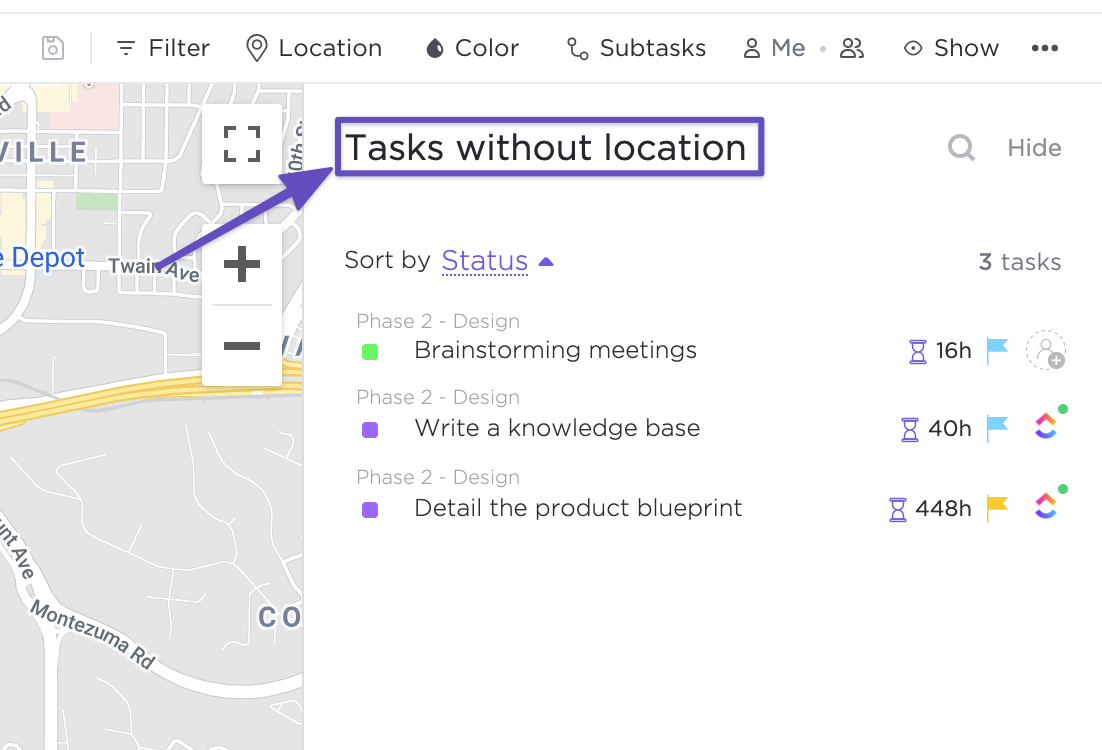Screen dimensions: 1102x750
Task: Open the Brainstorming meetings task
Action: pos(555,350)
